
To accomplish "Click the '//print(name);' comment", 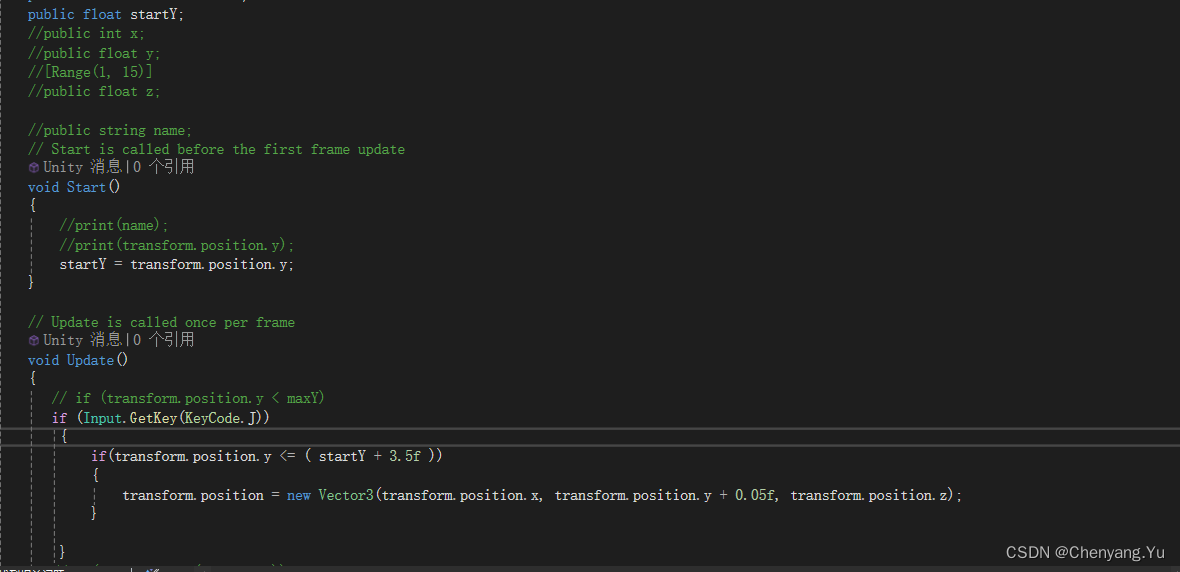I will click(x=114, y=226).
